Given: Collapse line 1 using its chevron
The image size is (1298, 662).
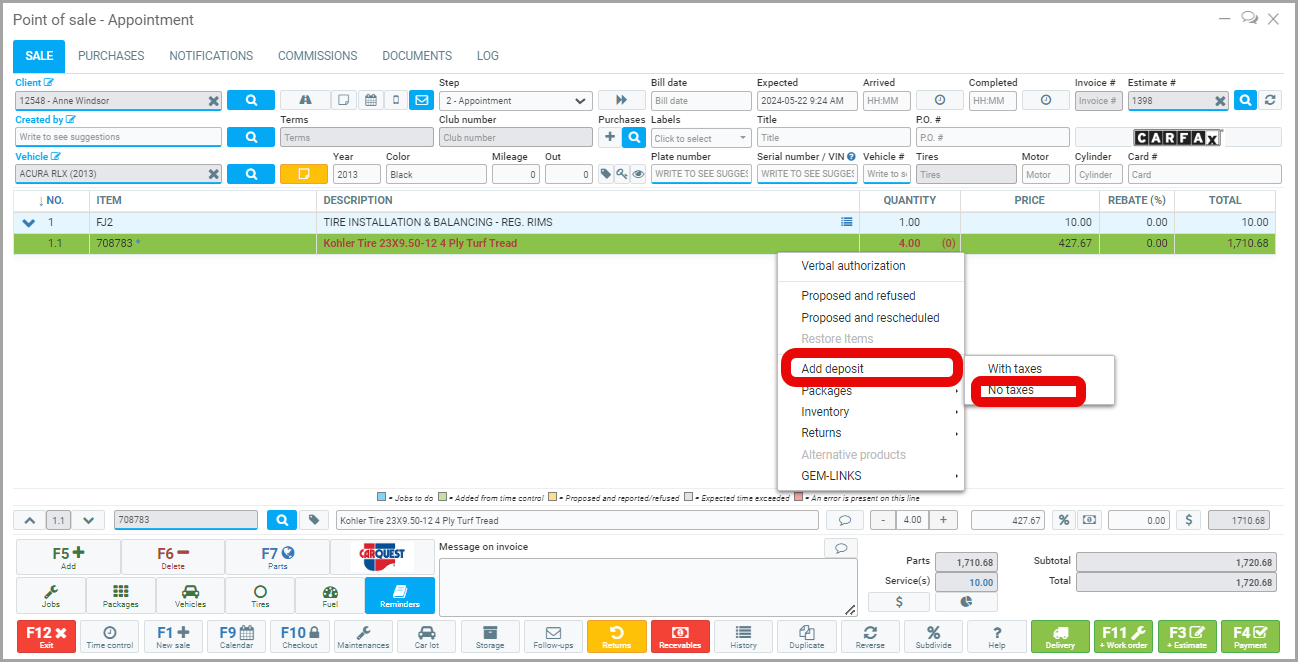Looking at the screenshot, I should [x=28, y=222].
